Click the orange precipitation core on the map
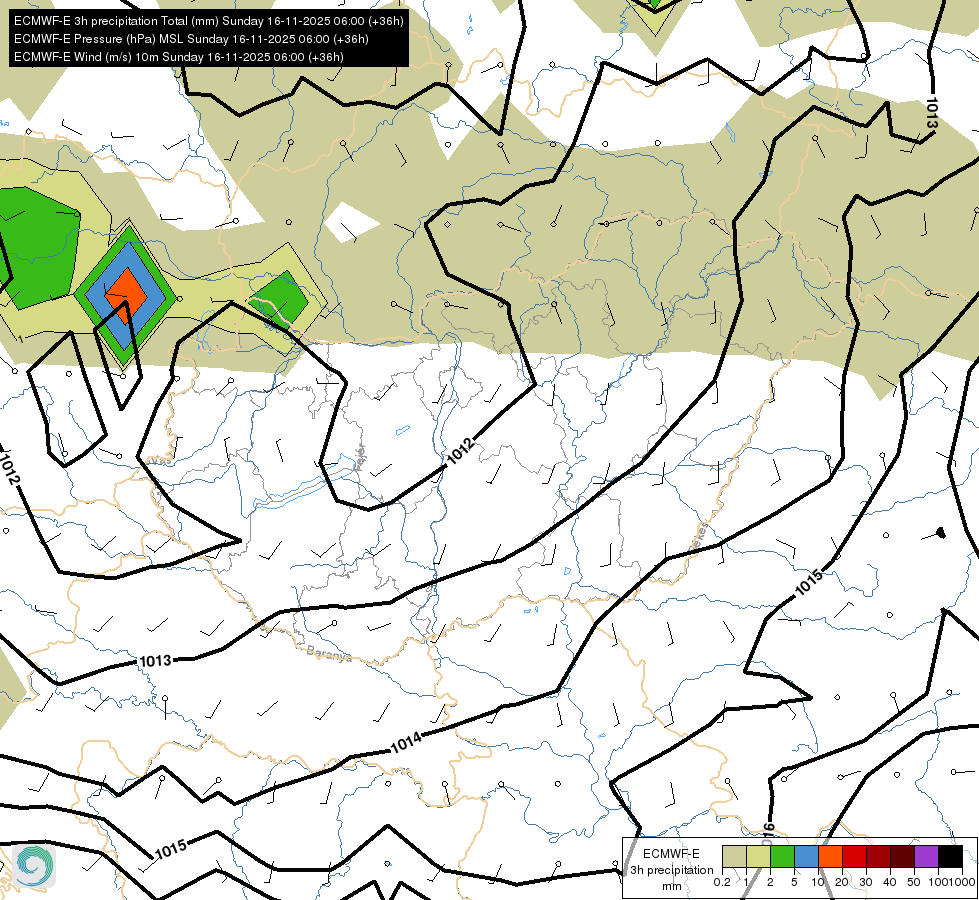This screenshot has width=979, height=900. click(x=127, y=295)
